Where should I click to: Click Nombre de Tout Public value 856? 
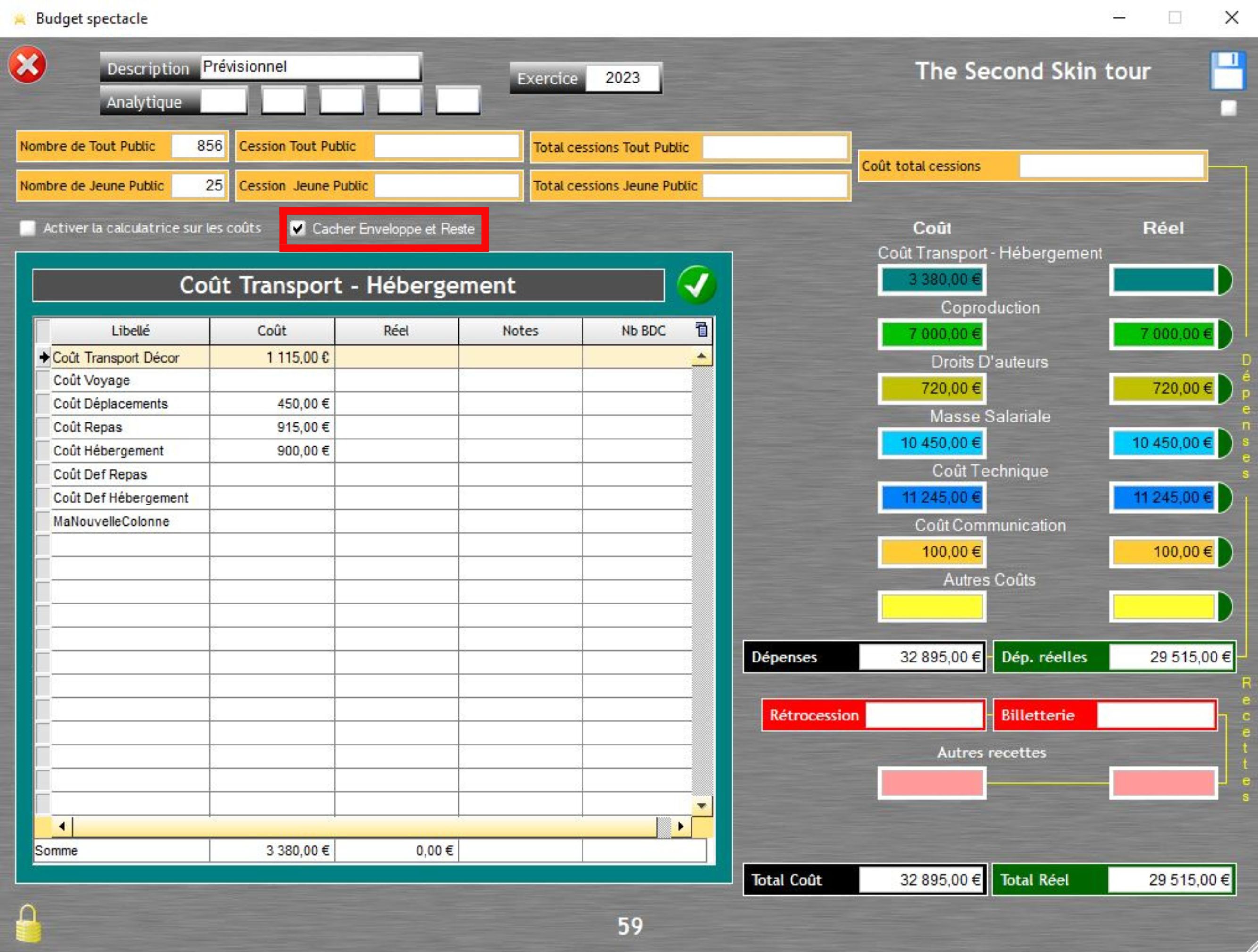point(199,146)
